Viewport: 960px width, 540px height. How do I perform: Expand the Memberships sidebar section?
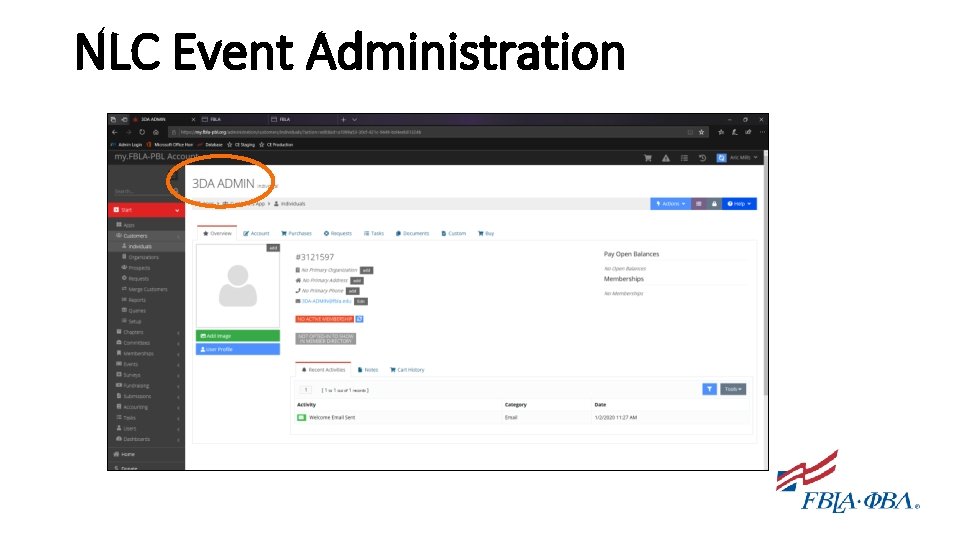point(146,354)
